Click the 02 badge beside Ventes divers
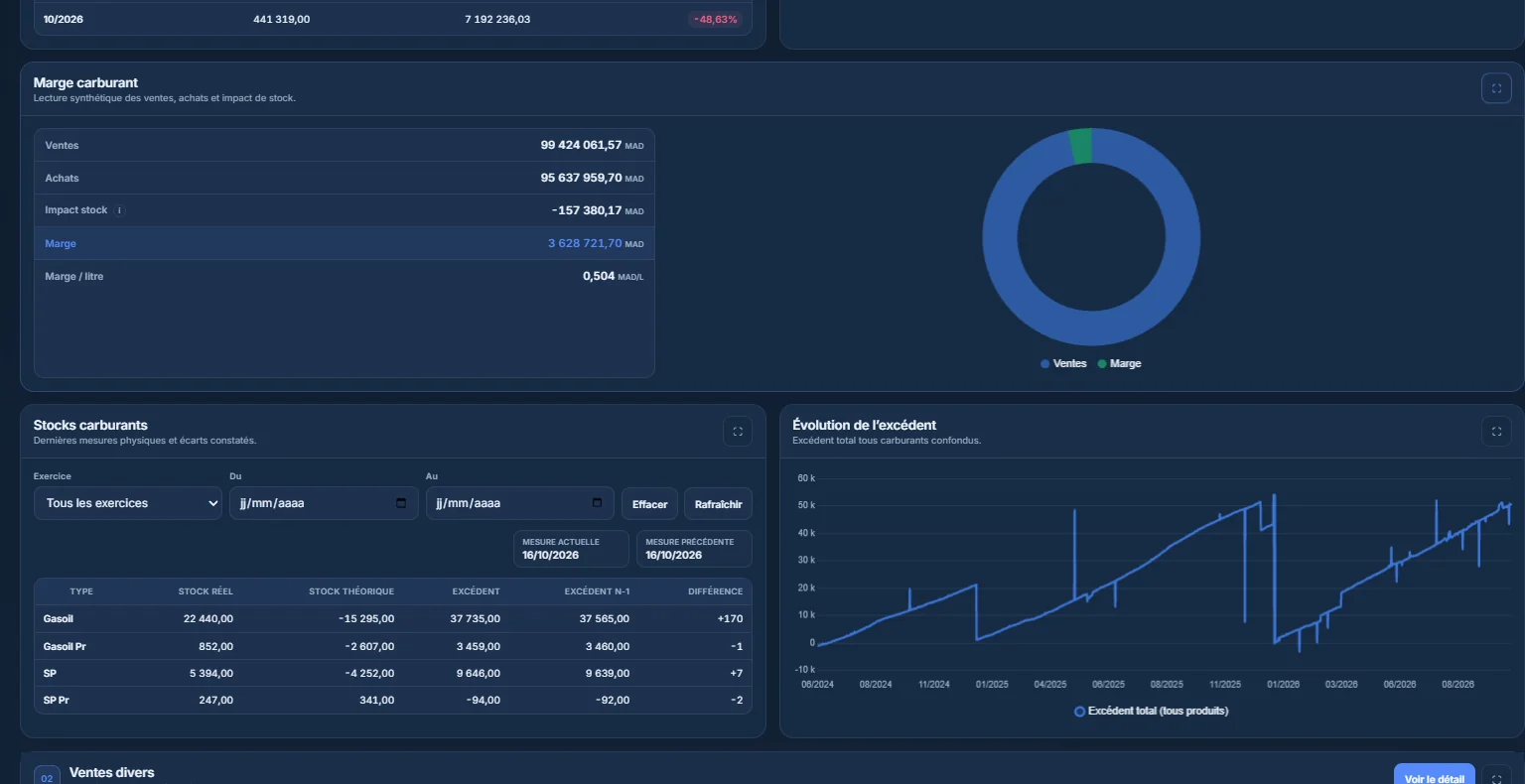1525x784 pixels. tap(47, 777)
